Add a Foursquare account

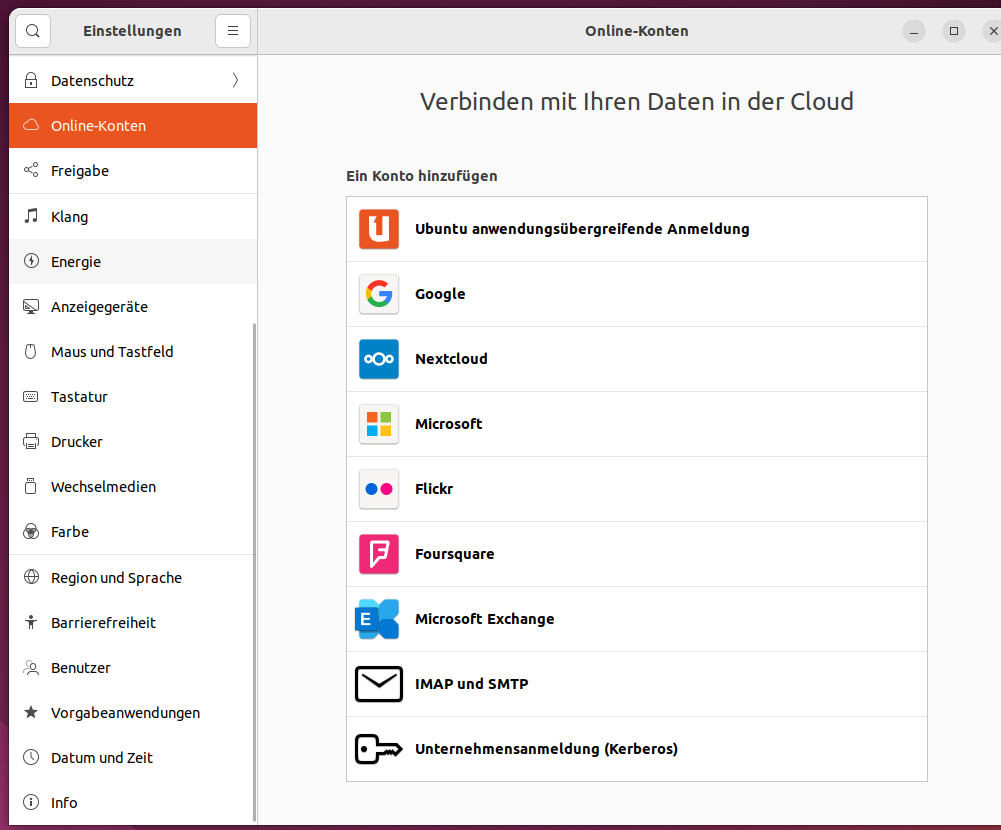(636, 554)
